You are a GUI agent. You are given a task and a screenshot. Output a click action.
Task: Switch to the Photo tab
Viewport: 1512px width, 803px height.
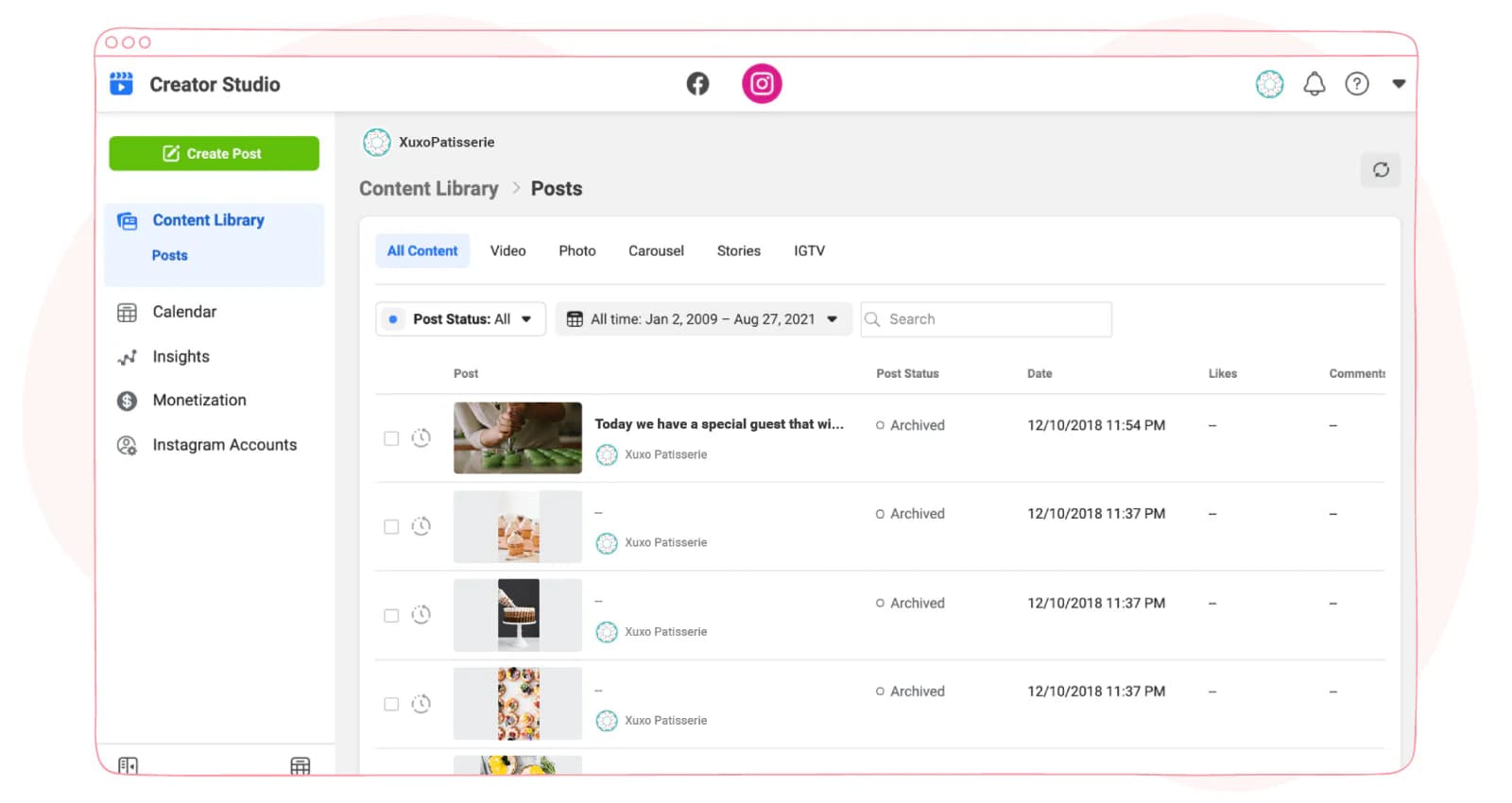(576, 250)
